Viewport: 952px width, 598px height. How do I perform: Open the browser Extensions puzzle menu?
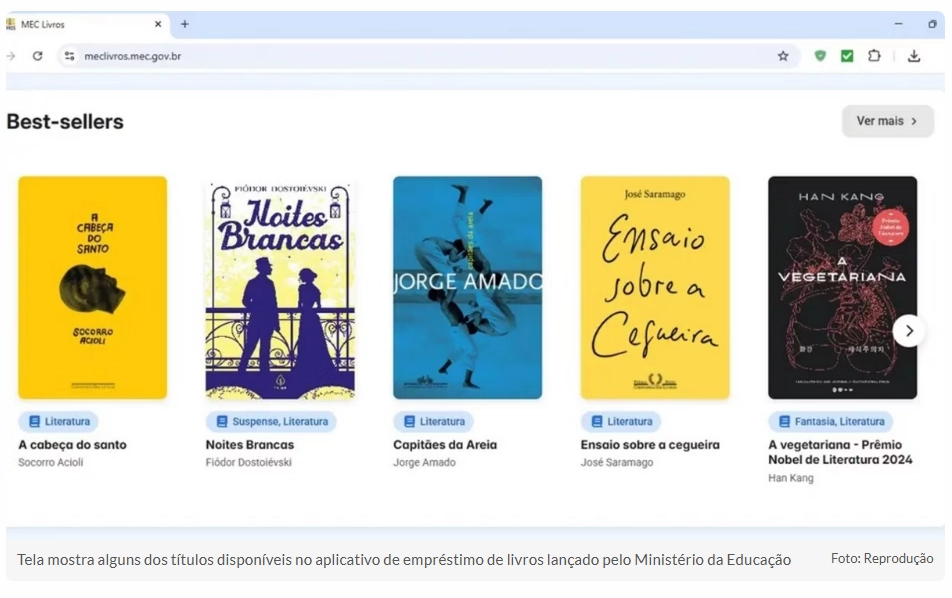(874, 56)
